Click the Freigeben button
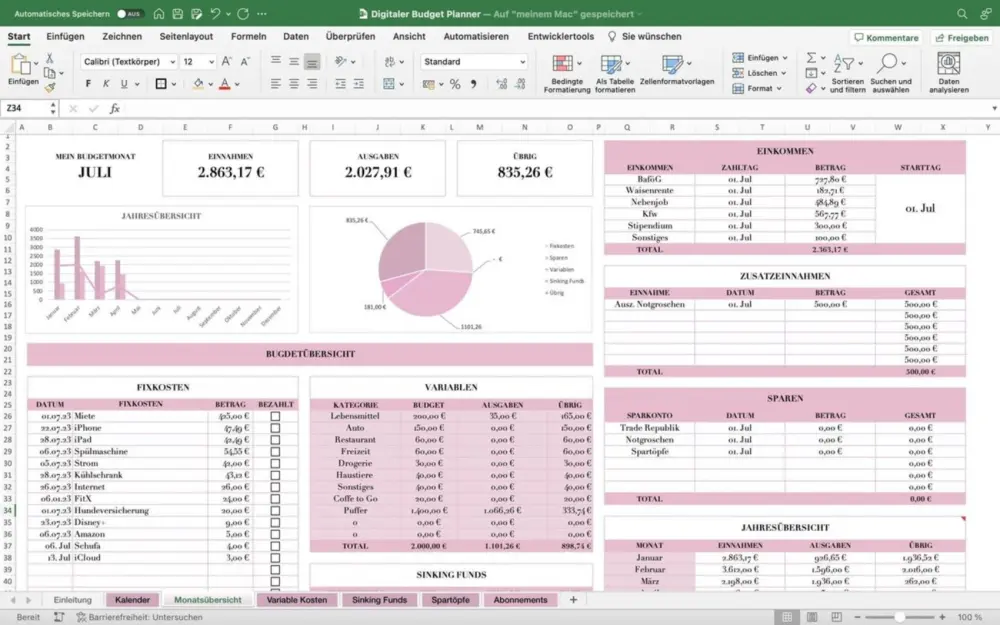This screenshot has width=1000, height=625. click(x=962, y=37)
